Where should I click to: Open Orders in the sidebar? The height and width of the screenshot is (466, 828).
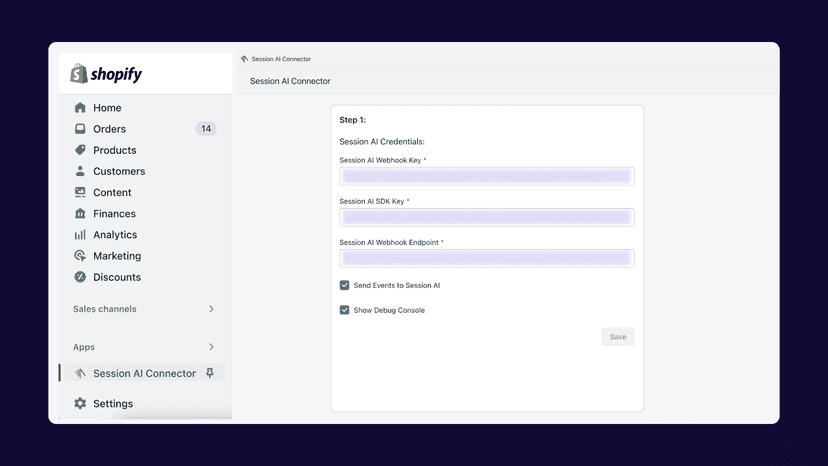pos(109,129)
